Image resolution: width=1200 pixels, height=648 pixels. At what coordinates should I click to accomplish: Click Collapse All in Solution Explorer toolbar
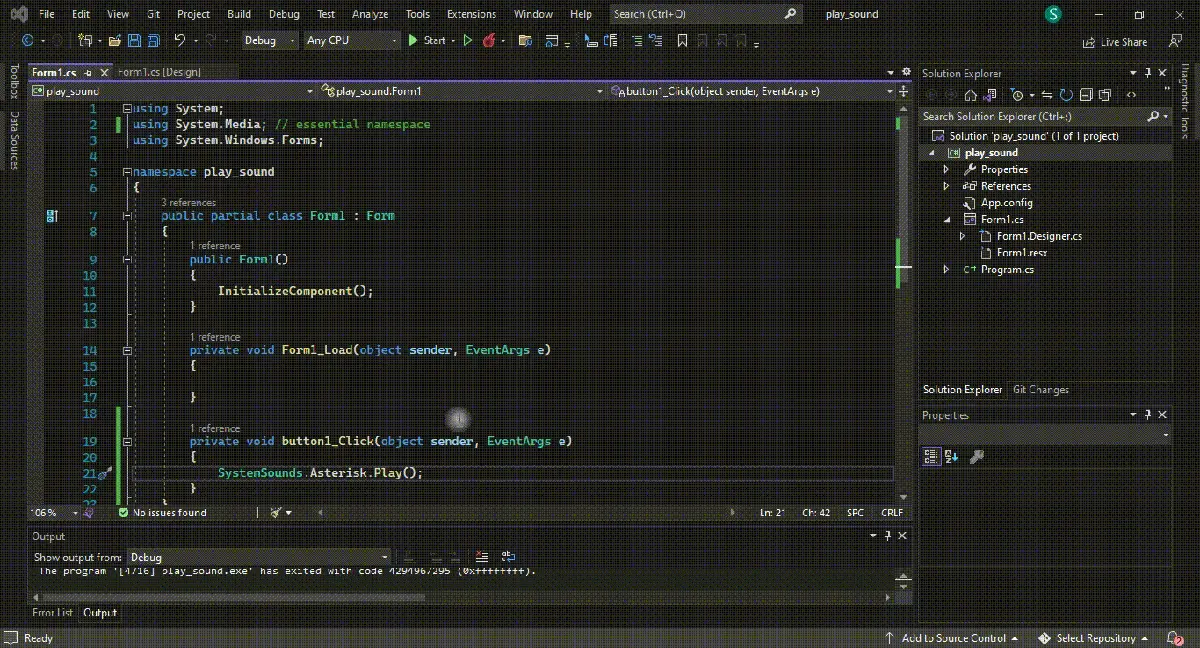tap(1087, 95)
